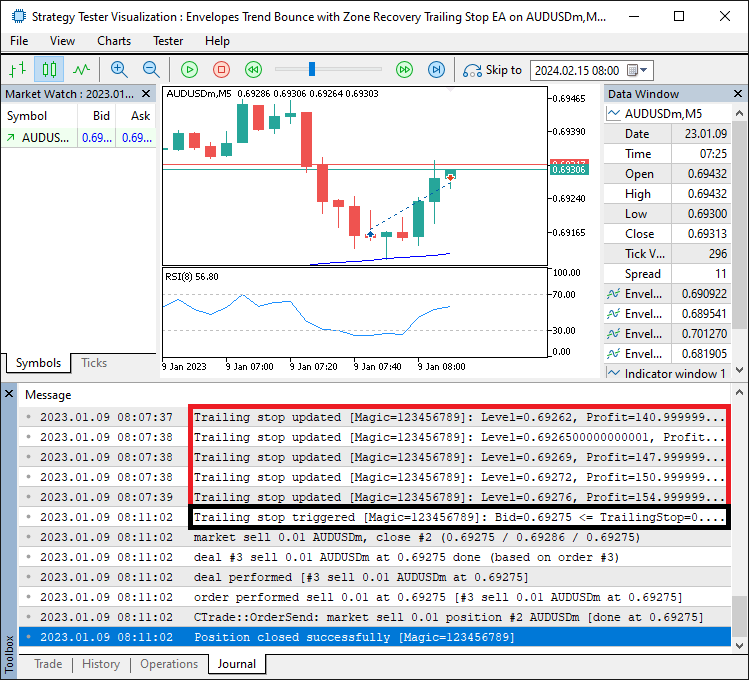Click the RSI(8) indicator label

pyautogui.click(x=192, y=276)
